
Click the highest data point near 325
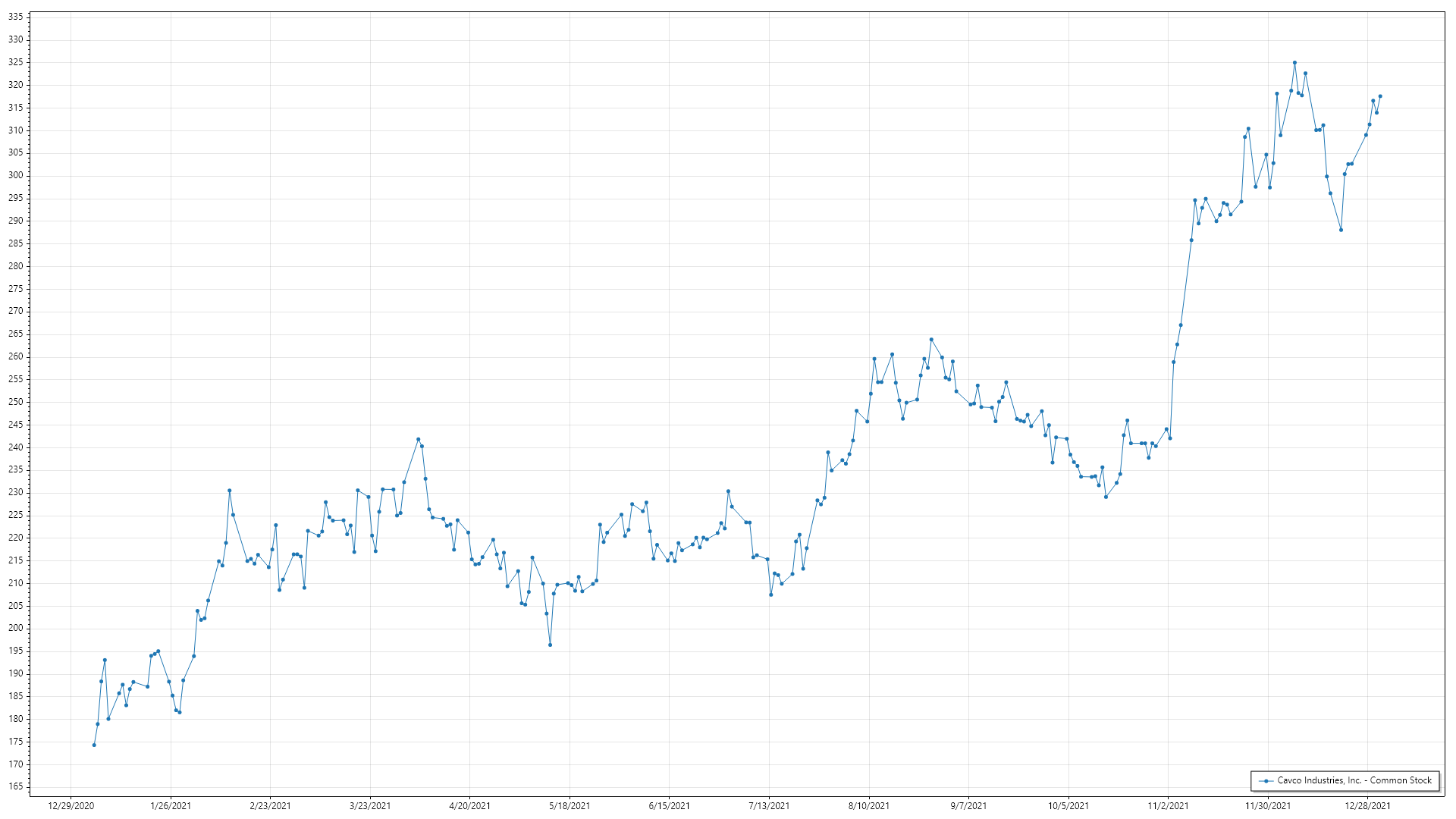pyautogui.click(x=1294, y=63)
